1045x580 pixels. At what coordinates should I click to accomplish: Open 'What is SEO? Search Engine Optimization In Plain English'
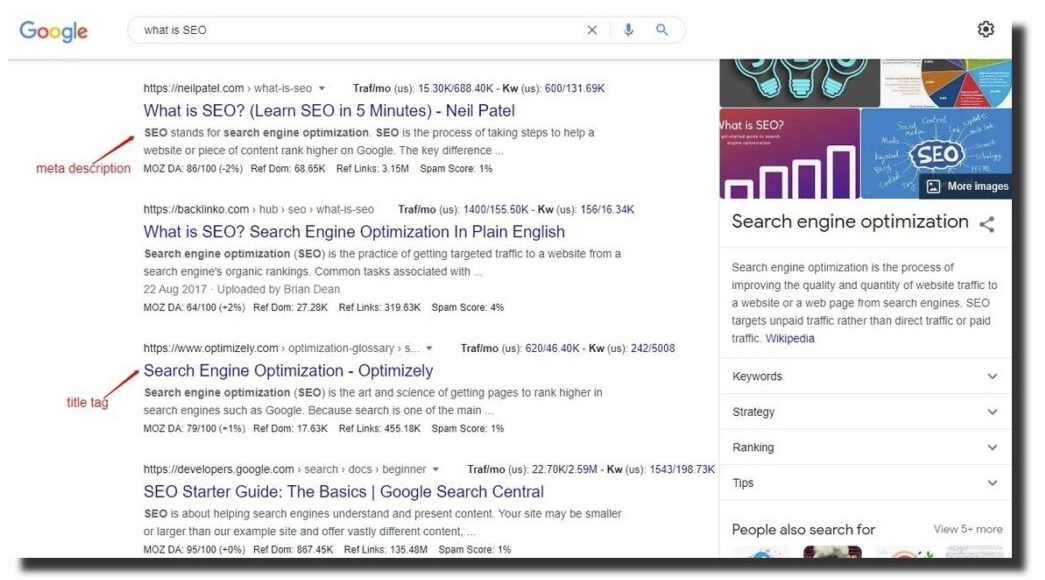(354, 232)
